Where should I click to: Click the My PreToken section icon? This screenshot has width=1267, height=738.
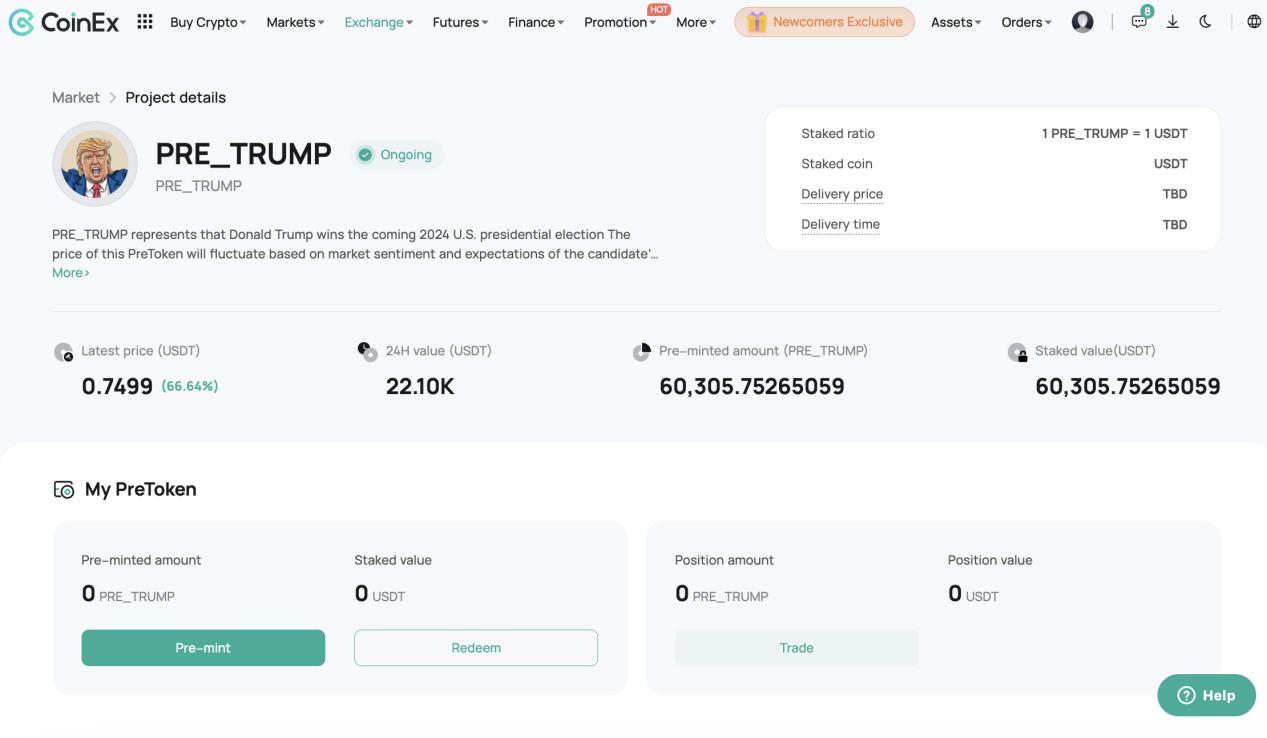(x=63, y=489)
